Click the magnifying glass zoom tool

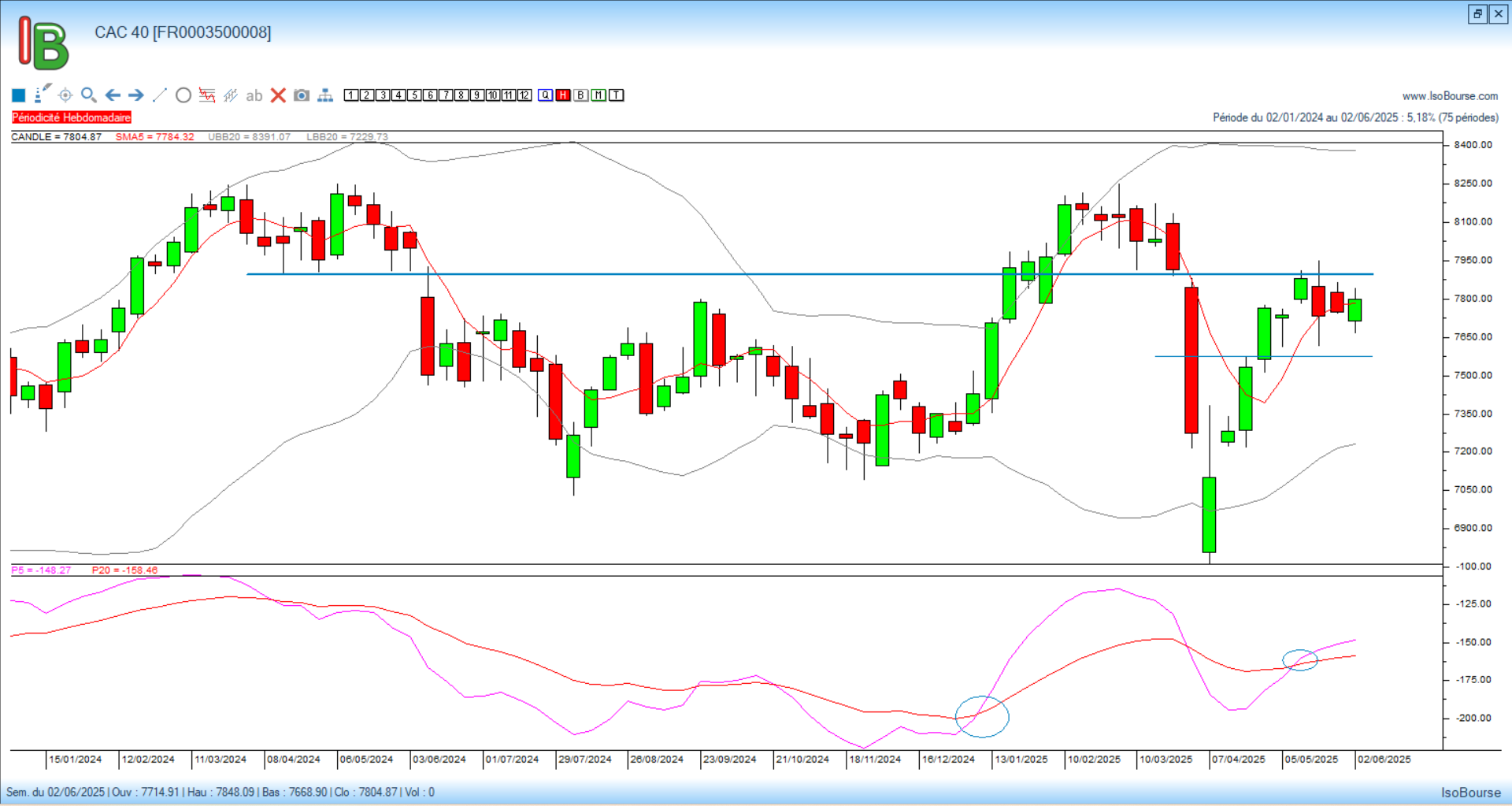click(88, 95)
